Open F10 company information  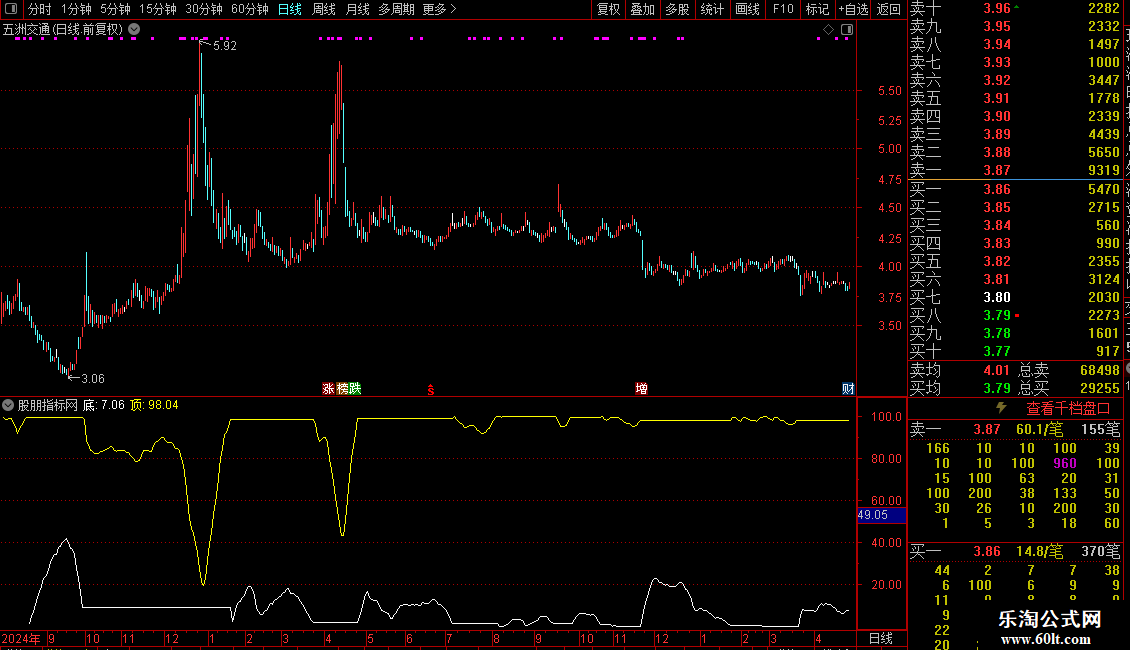coord(783,9)
